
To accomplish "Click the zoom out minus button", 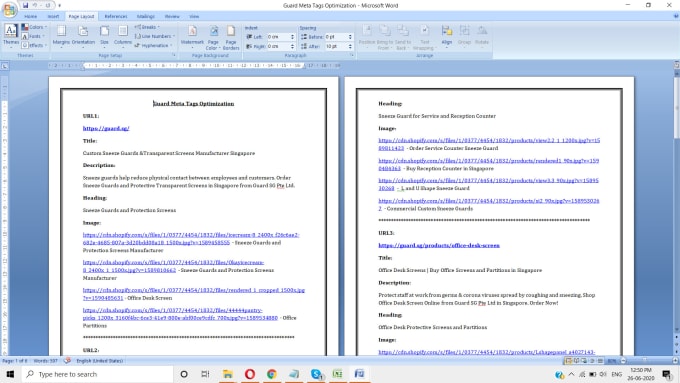I will pos(623,361).
